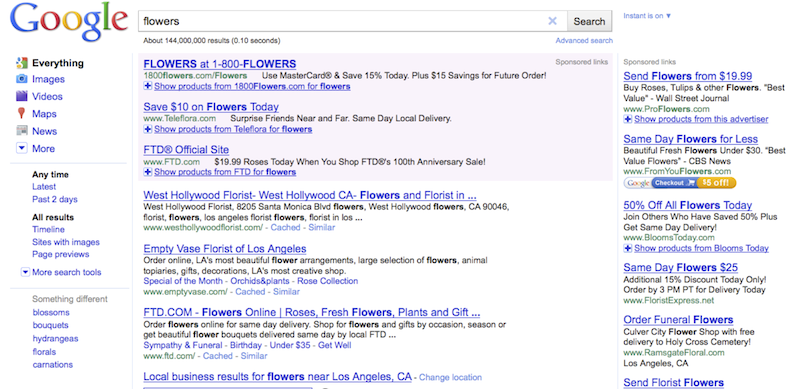
Task: Select the Images search category
Action: [x=48, y=79]
